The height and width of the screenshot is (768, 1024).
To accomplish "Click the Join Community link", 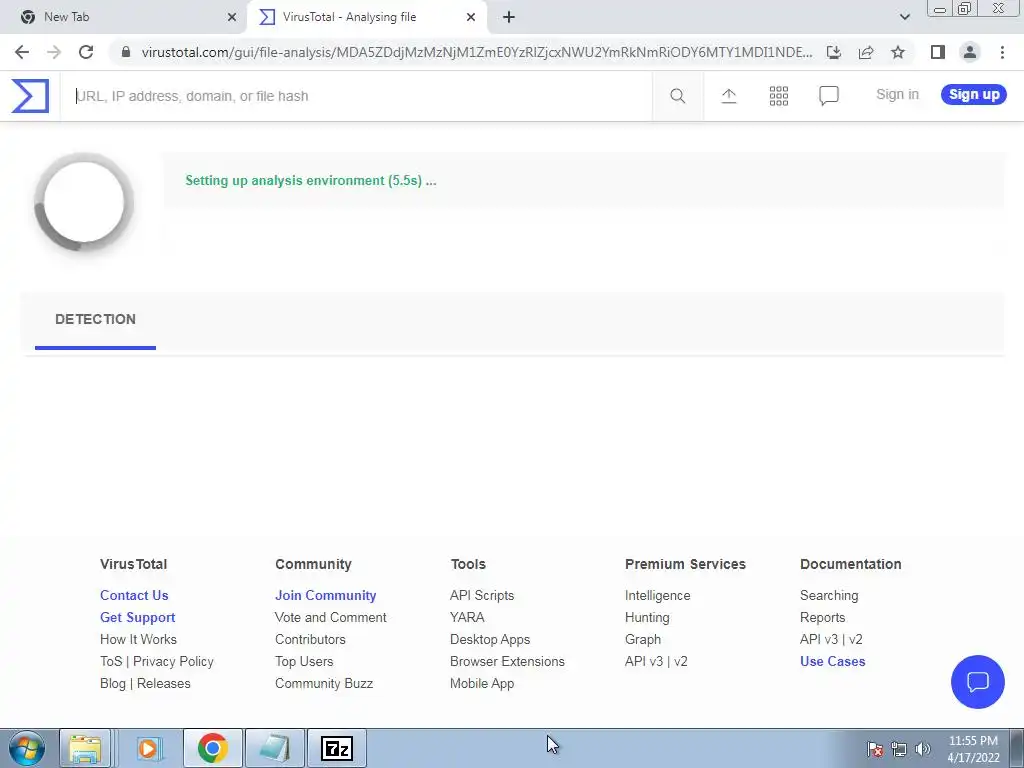I will (x=325, y=596).
